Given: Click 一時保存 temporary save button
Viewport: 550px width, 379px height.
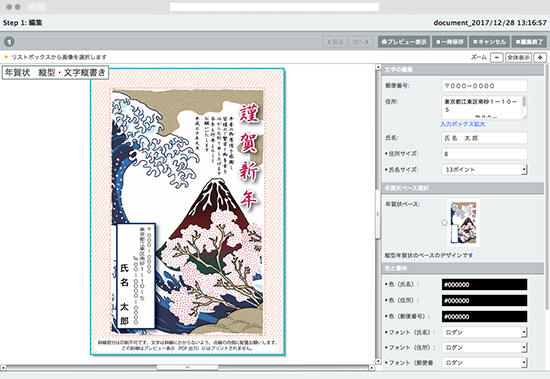Looking at the screenshot, I should coord(450,42).
